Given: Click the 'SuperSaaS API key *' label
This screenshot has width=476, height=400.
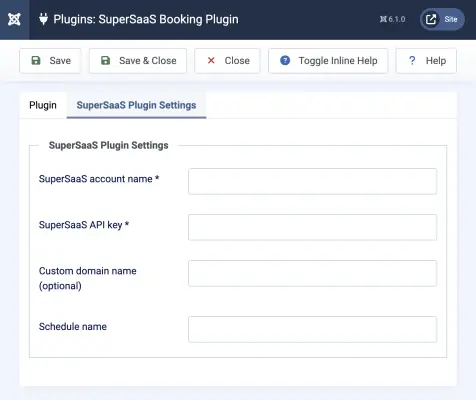Looking at the screenshot, I should click(84, 225).
